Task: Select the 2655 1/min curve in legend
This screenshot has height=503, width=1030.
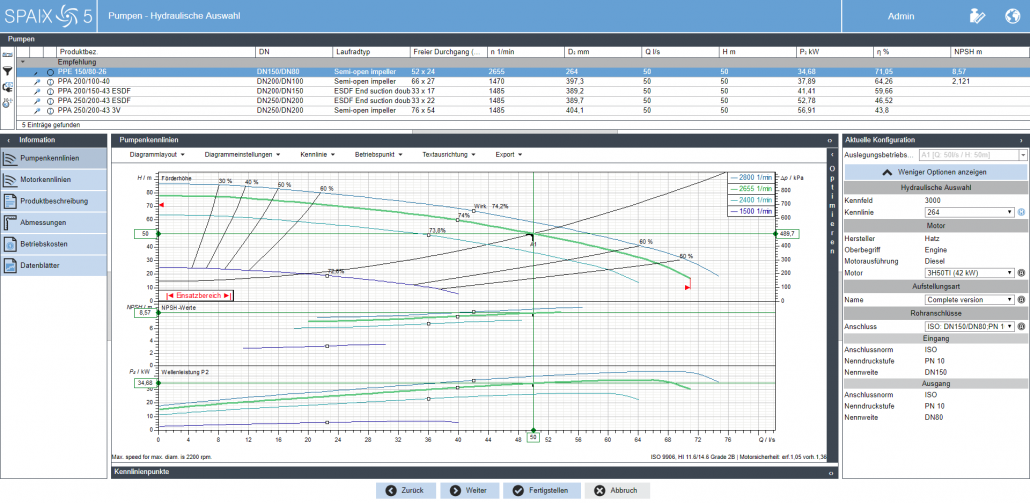Action: (750, 188)
